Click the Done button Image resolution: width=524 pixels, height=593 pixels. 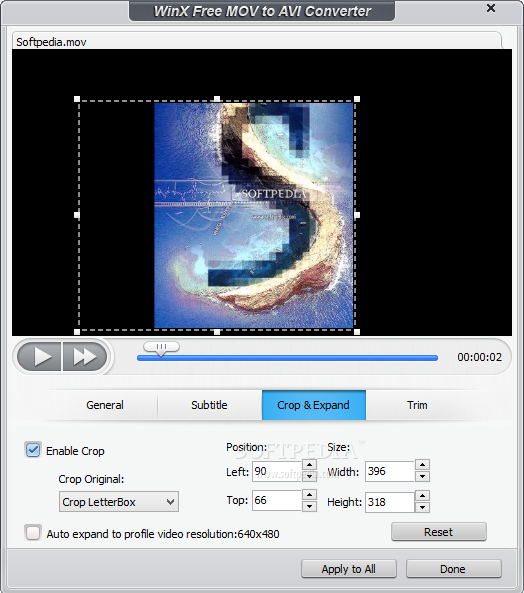(454, 569)
